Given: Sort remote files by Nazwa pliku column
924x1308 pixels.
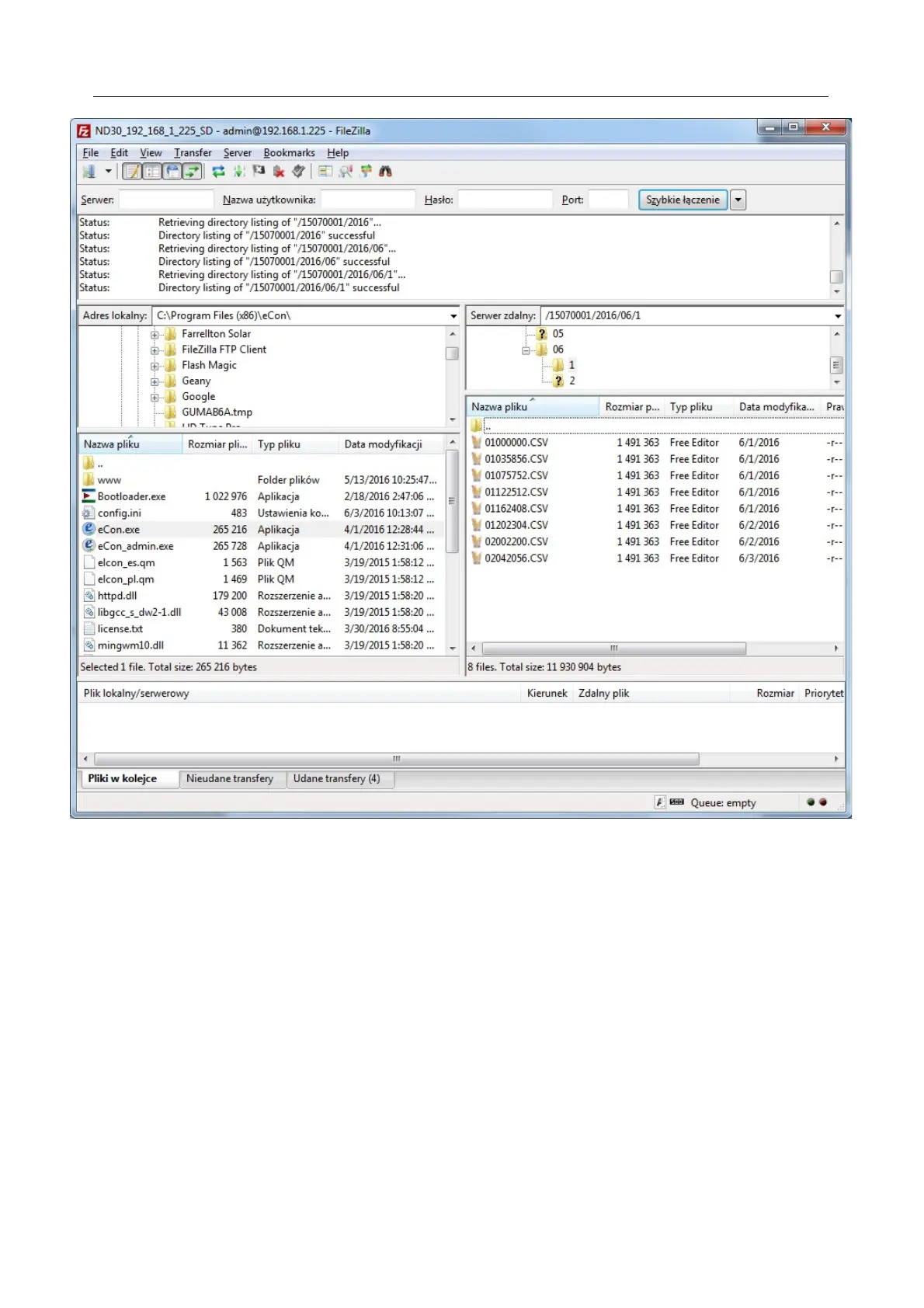Looking at the screenshot, I should coord(533,407).
